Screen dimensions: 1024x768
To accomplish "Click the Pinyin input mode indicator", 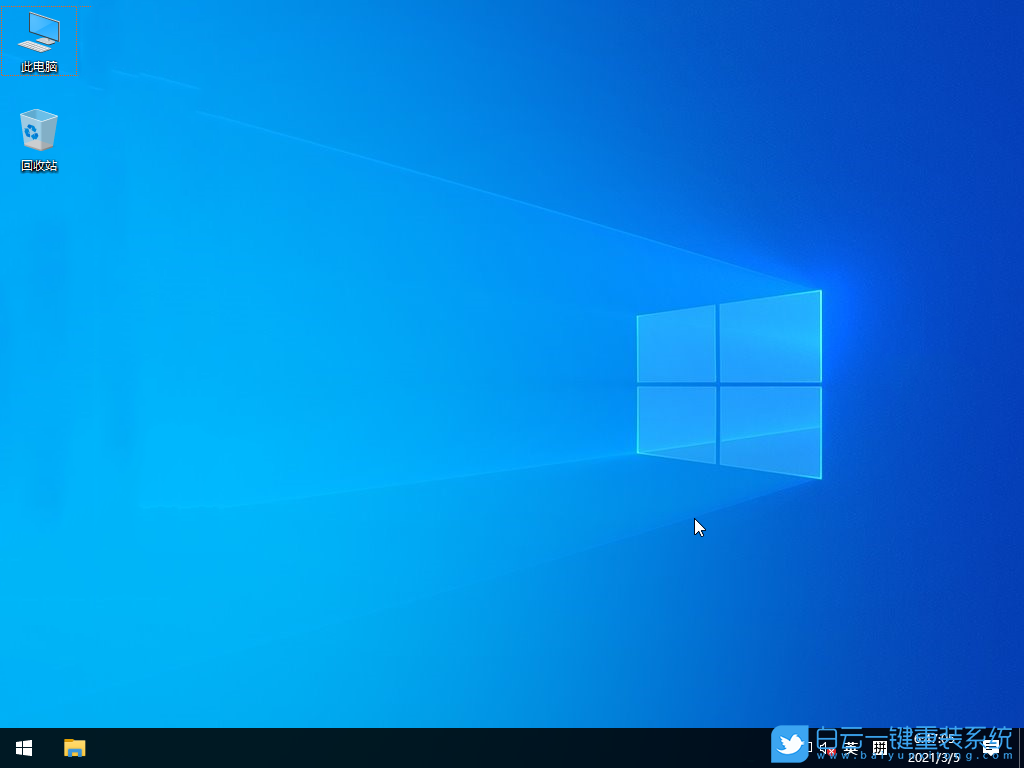I will [880, 747].
